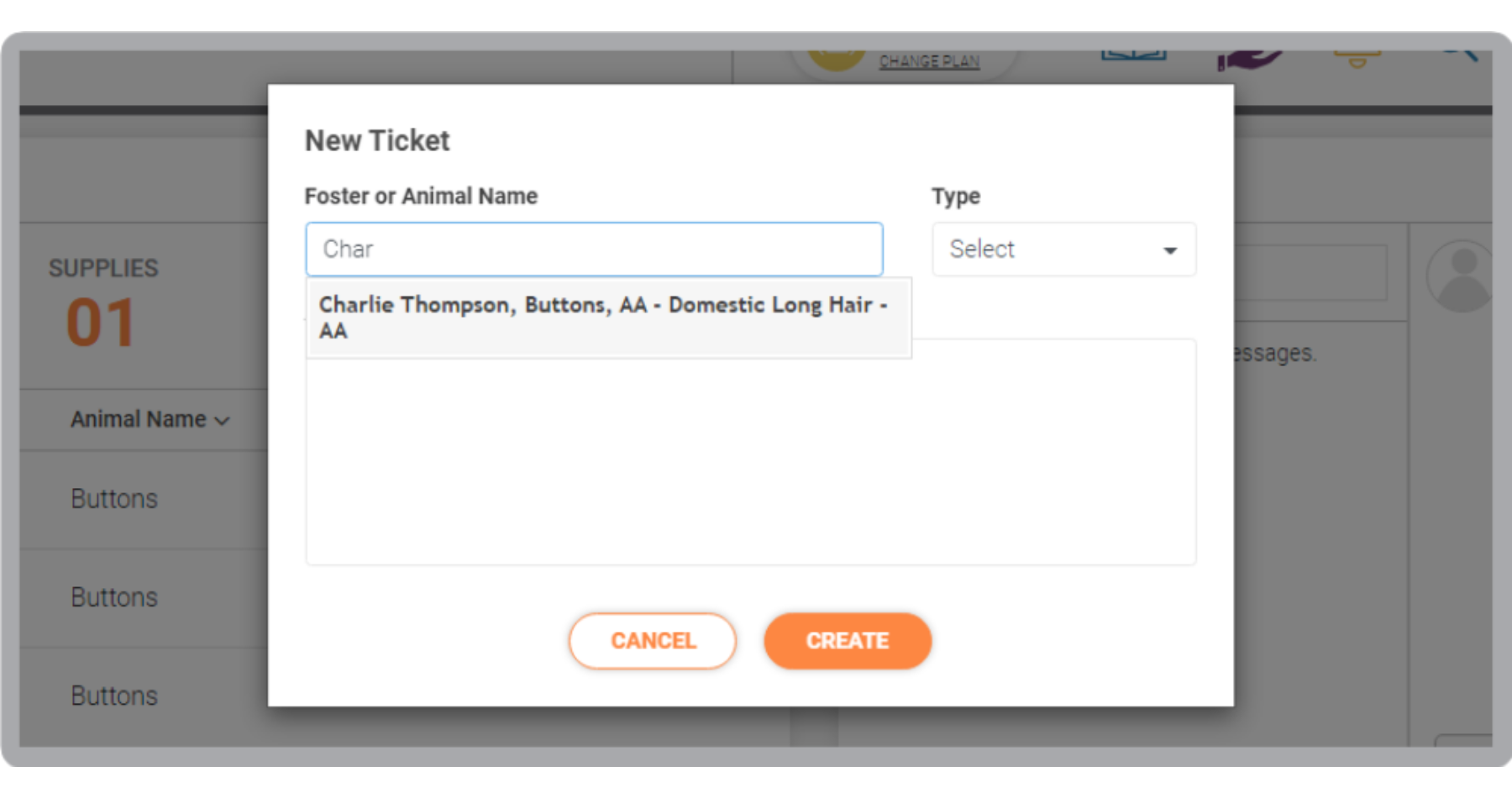Click the purple helping hand icon

point(1249,60)
